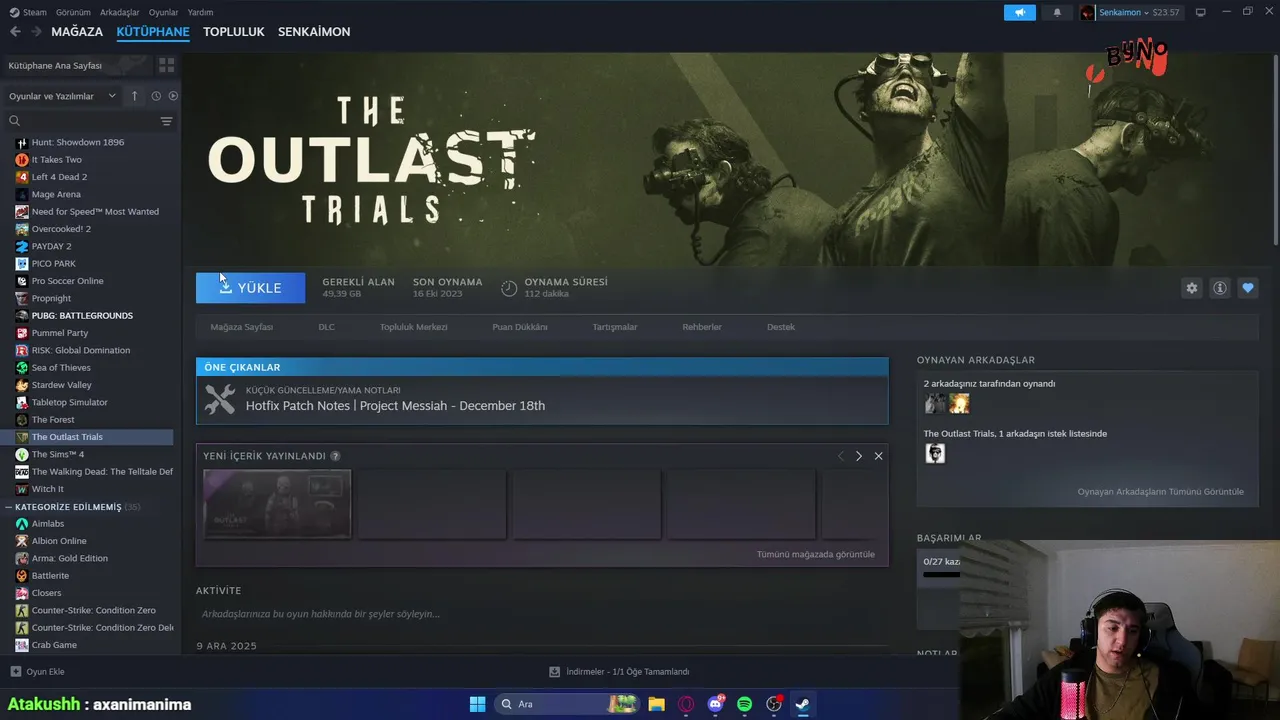Click the forward navigation arrow
Screen dimensions: 1280x720
tap(36, 32)
